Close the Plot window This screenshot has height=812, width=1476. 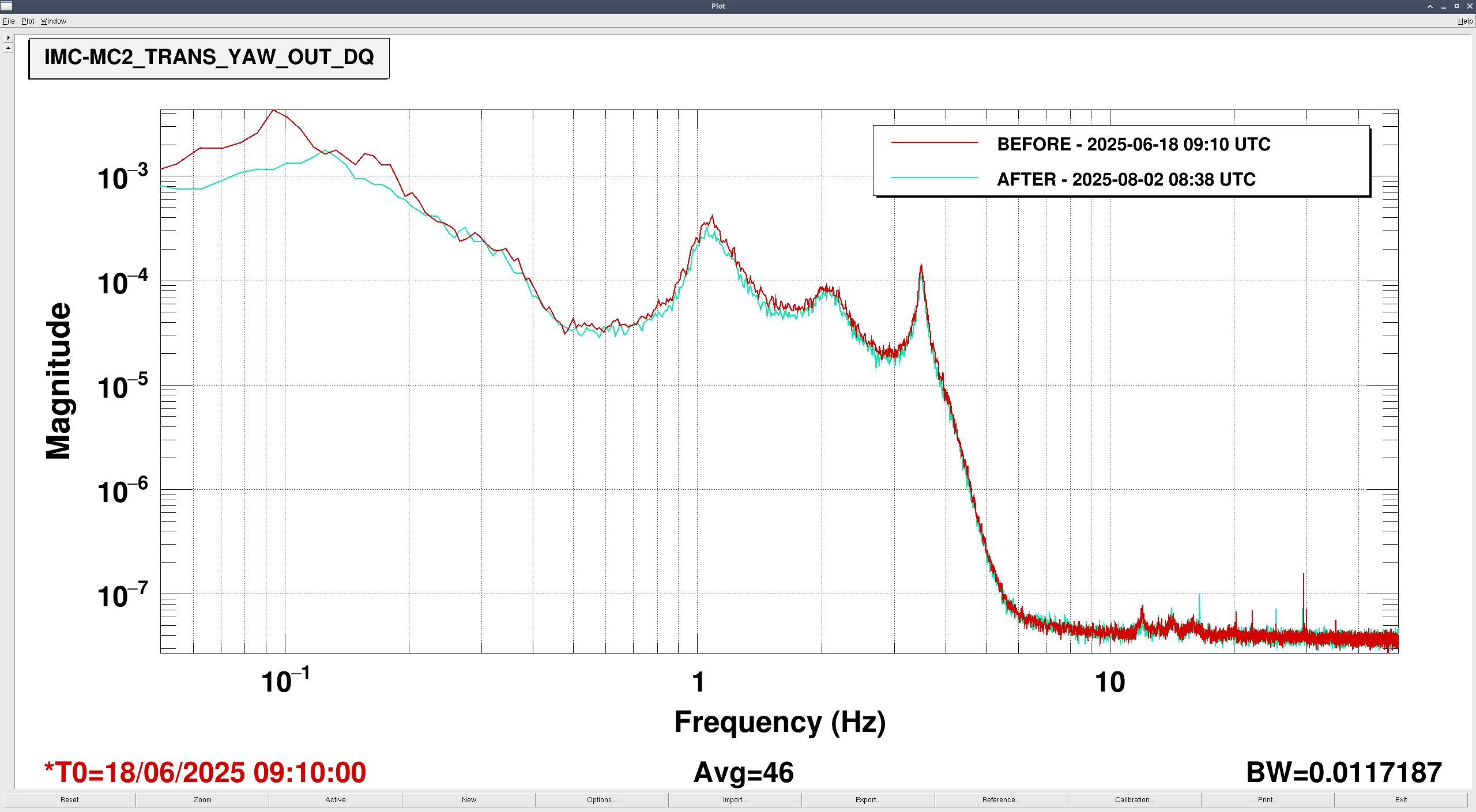1470,6
